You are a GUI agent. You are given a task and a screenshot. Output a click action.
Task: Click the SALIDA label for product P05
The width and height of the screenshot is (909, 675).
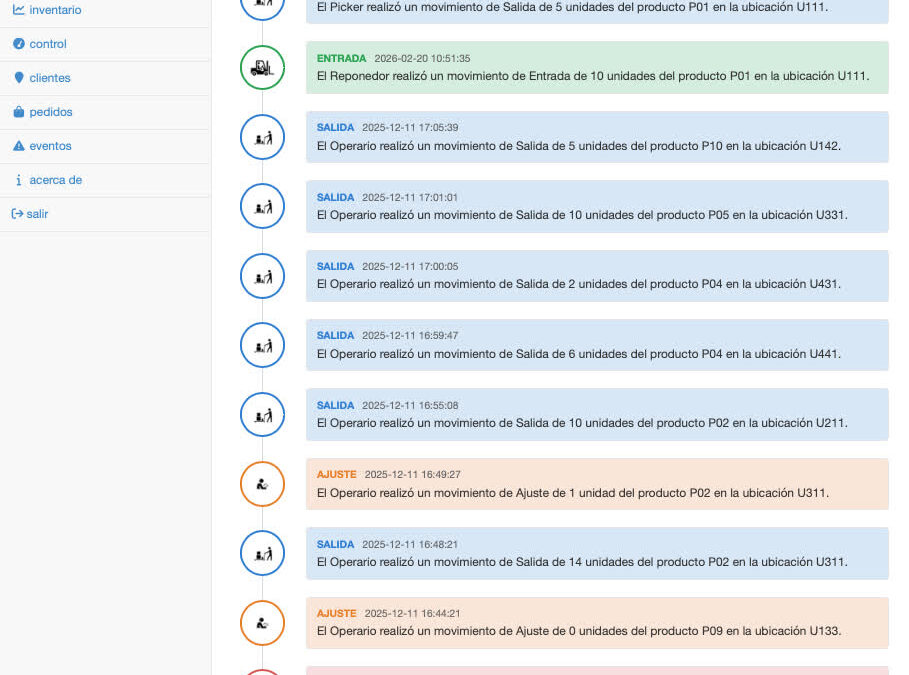(335, 198)
